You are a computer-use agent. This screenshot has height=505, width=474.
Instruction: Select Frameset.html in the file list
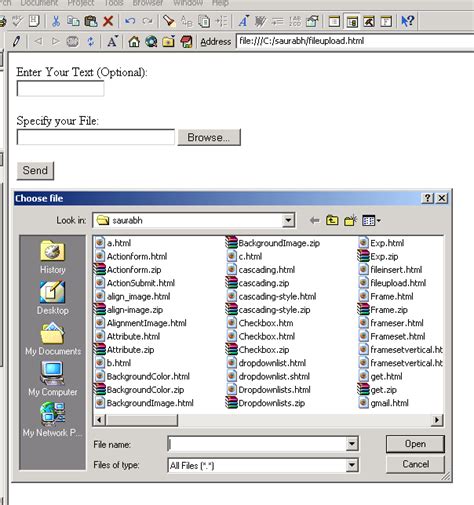[392, 336]
